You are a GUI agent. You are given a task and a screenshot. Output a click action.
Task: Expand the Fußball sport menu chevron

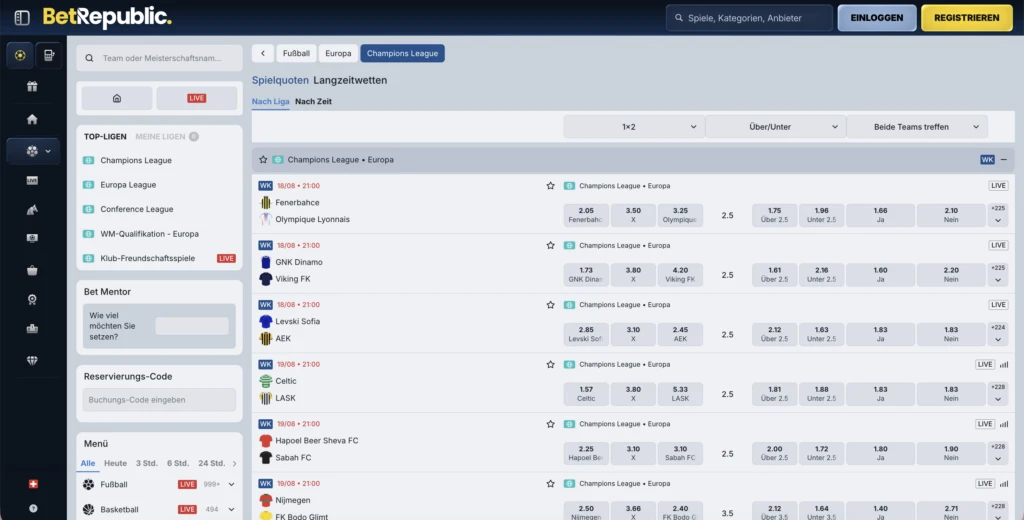(231, 484)
